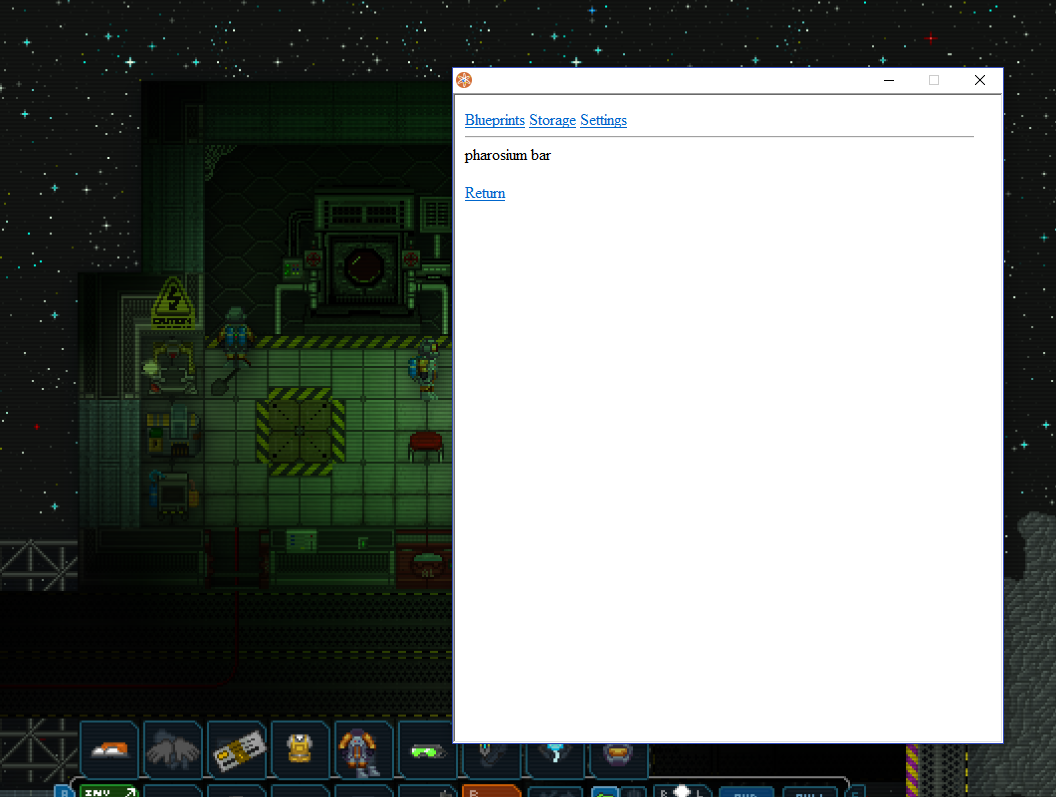Click the hazard-striped floor hatch

pos(300,431)
